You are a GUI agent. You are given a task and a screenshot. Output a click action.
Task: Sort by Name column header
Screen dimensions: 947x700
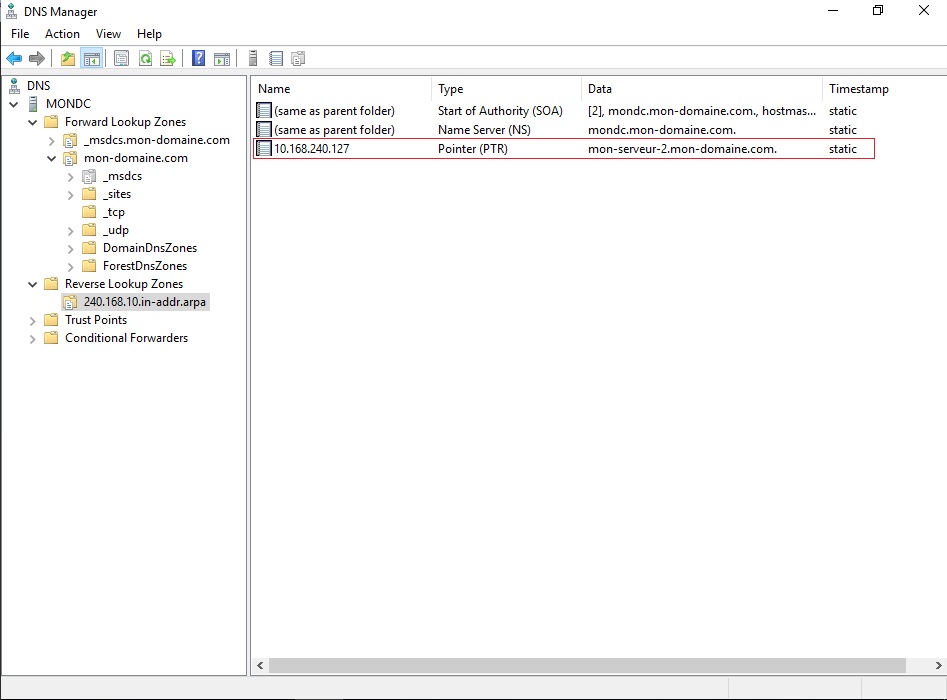(341, 89)
